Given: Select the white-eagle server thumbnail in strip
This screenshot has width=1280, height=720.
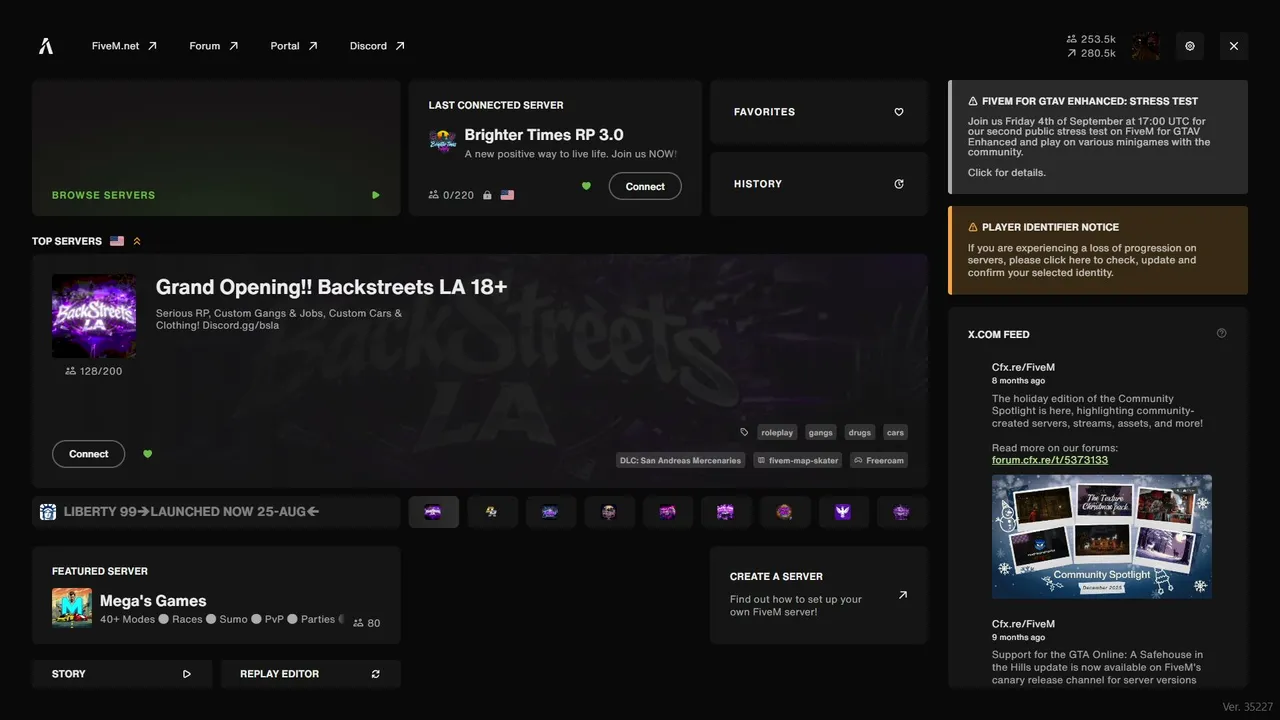Looking at the screenshot, I should click(x=843, y=512).
